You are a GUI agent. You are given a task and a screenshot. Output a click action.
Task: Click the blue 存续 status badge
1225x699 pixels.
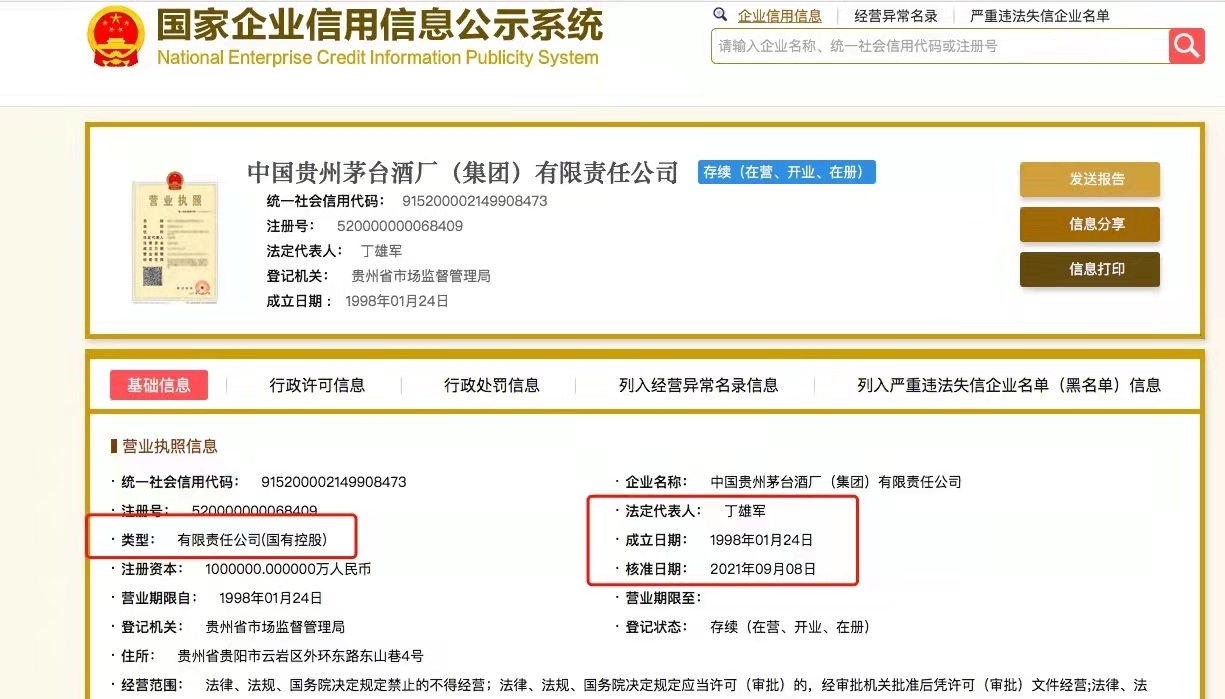786,172
